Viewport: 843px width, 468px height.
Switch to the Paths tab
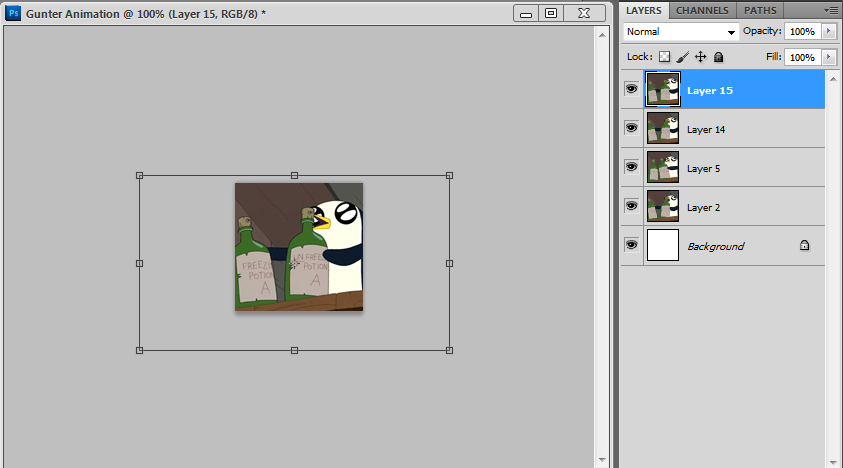760,10
